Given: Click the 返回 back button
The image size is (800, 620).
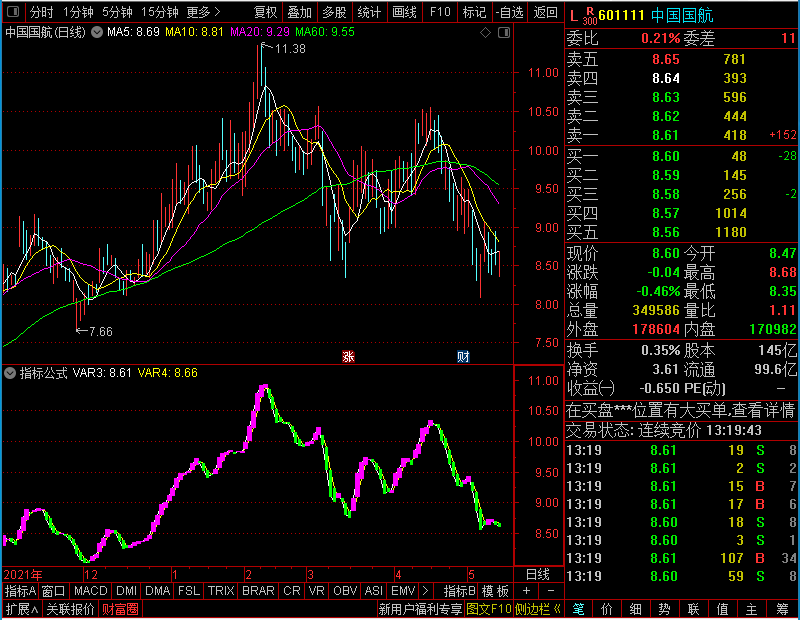Looking at the screenshot, I should click(x=545, y=12).
